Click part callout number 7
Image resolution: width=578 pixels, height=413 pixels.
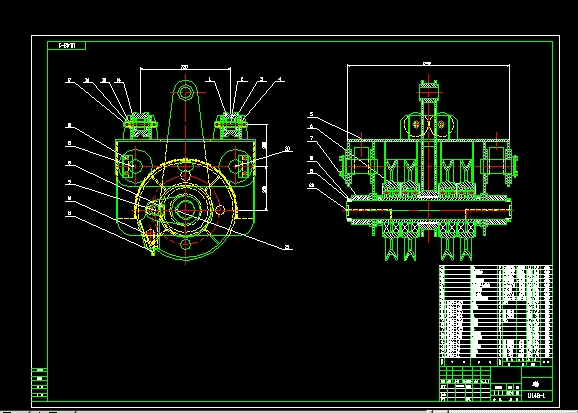[x=311, y=139]
